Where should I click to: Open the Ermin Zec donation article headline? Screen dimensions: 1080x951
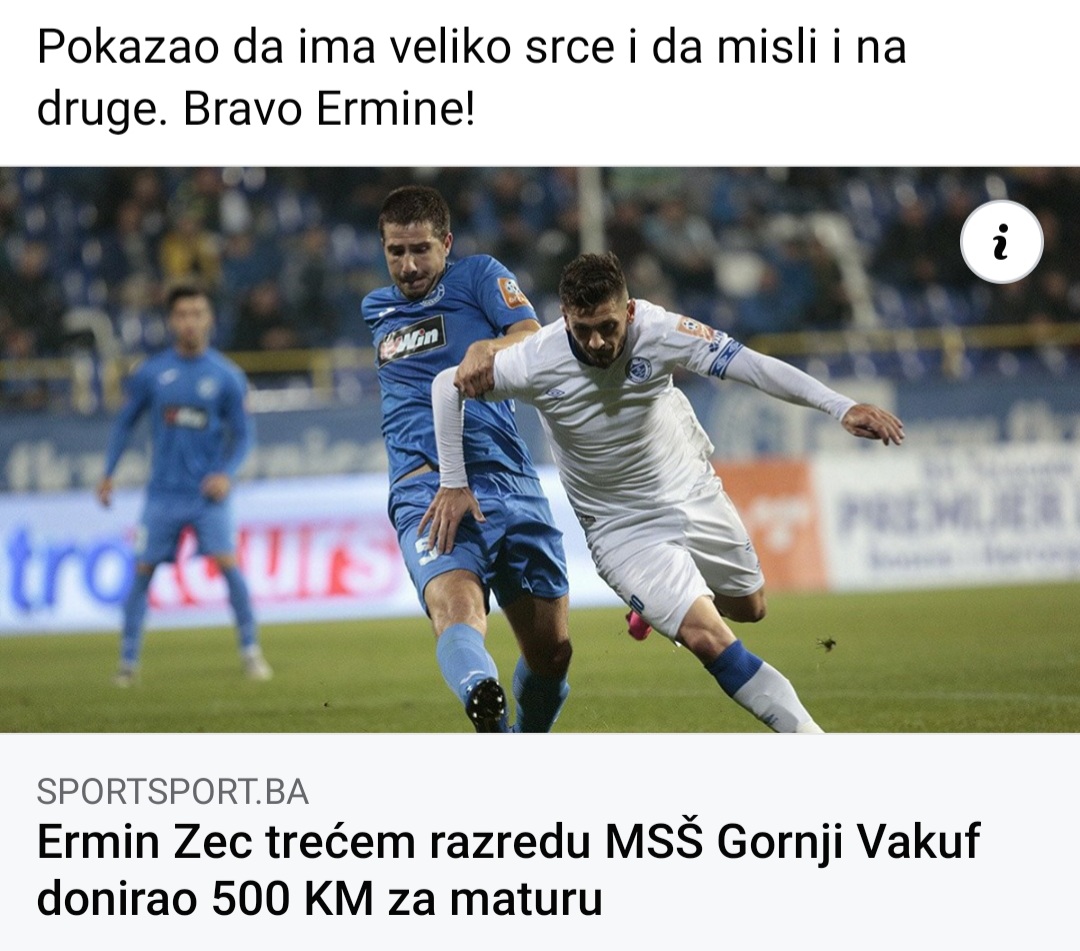(x=508, y=870)
